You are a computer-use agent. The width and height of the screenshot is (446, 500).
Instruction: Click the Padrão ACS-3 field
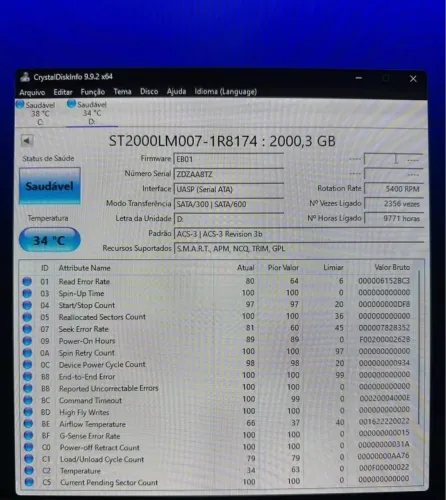[299, 234]
